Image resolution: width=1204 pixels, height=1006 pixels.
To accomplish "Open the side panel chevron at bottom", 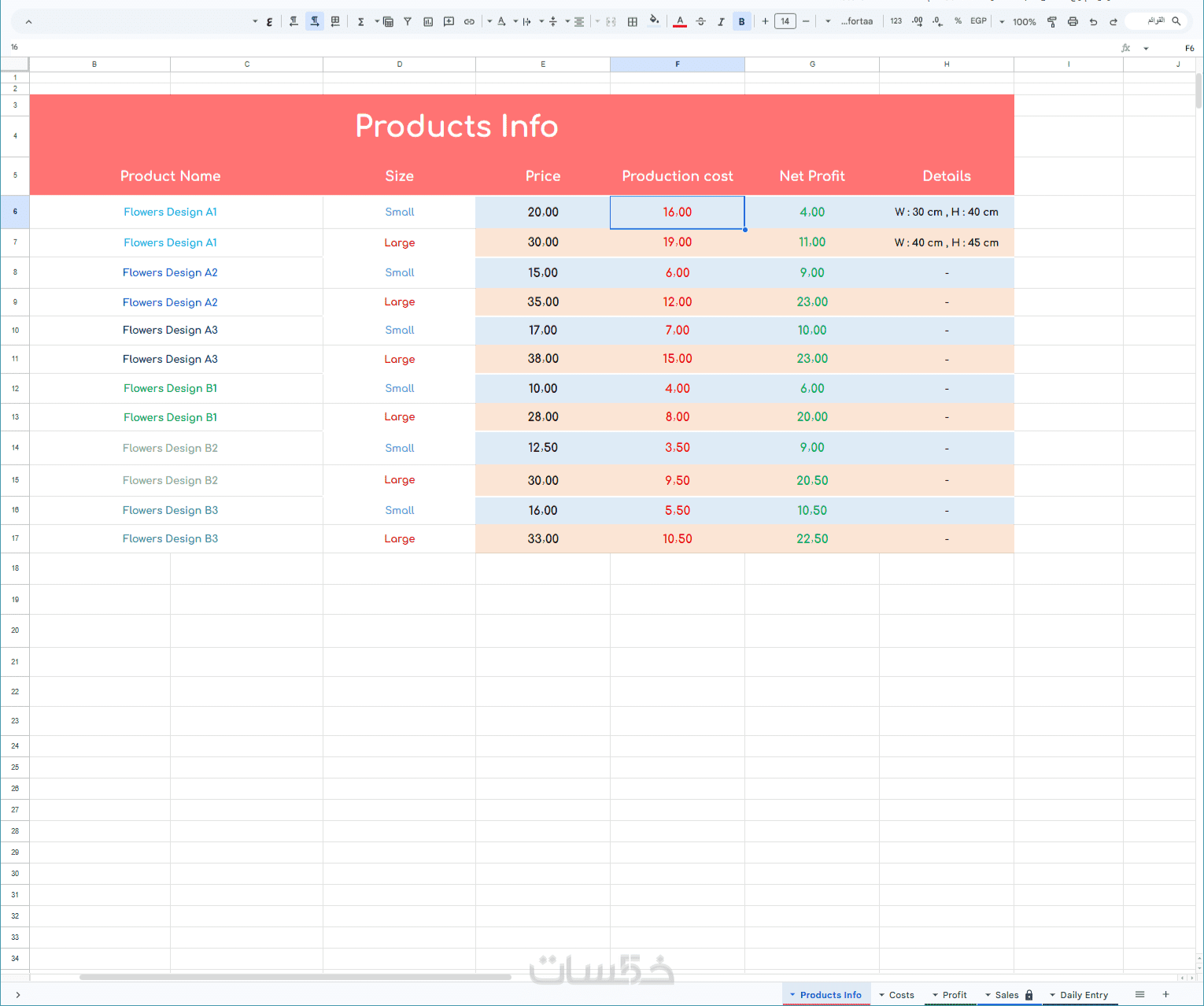I will [18, 995].
